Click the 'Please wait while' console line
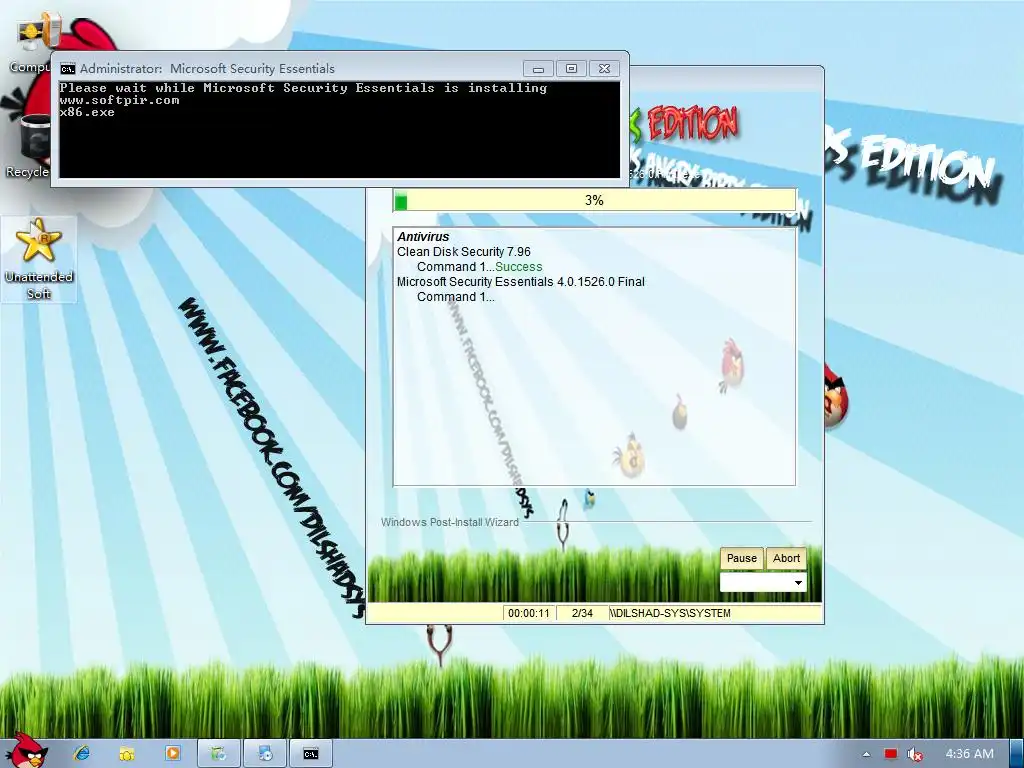 click(303, 88)
